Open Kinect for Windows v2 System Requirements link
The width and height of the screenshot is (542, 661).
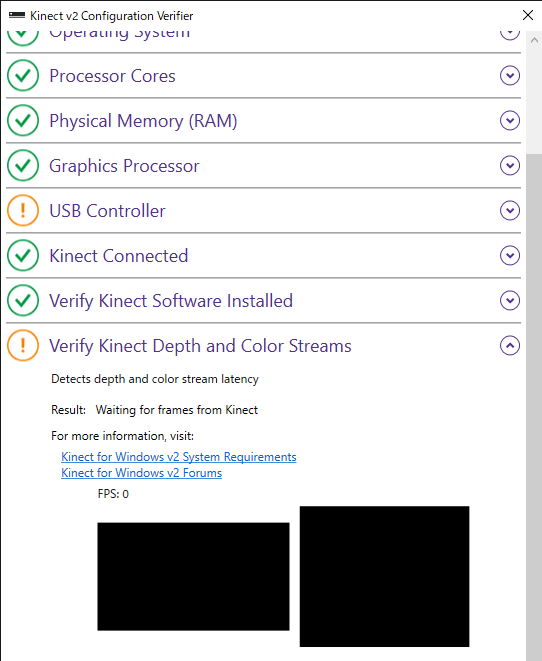pyautogui.click(x=179, y=457)
